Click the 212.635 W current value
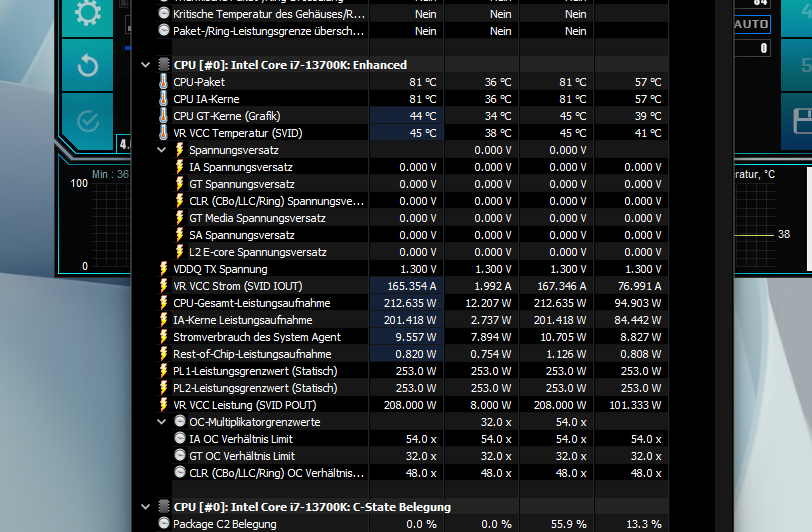This screenshot has height=532, width=812. click(x=410, y=303)
